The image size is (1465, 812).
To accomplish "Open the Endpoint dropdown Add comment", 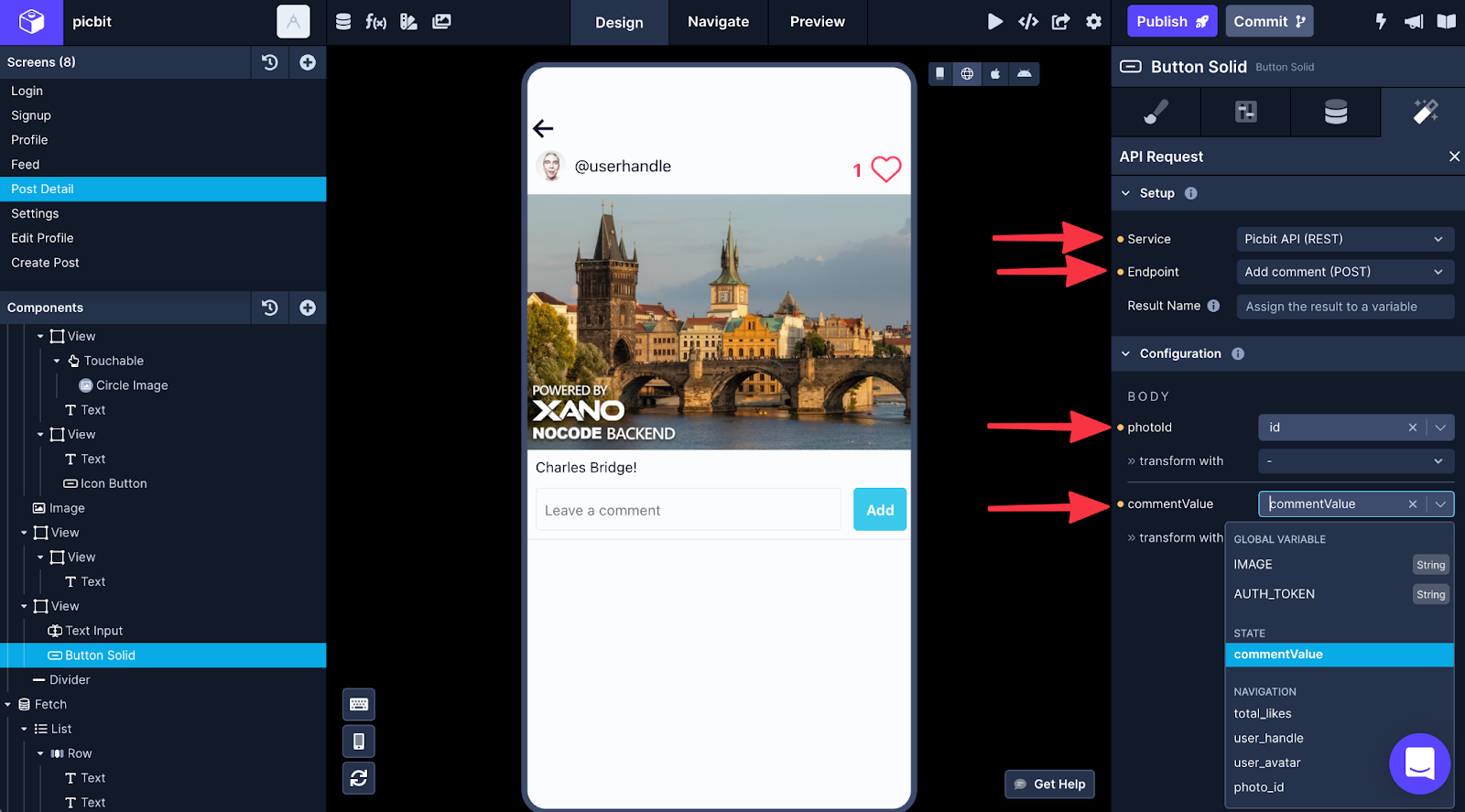I will pyautogui.click(x=1343, y=272).
